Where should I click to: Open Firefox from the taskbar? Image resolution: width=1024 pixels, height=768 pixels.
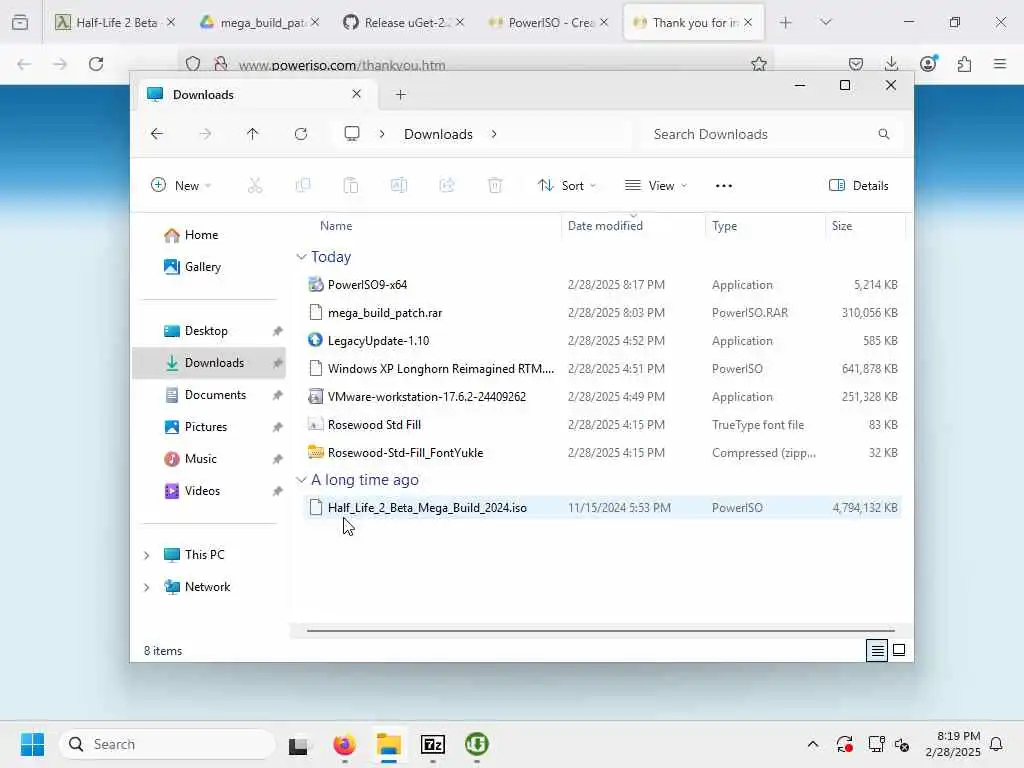344,744
